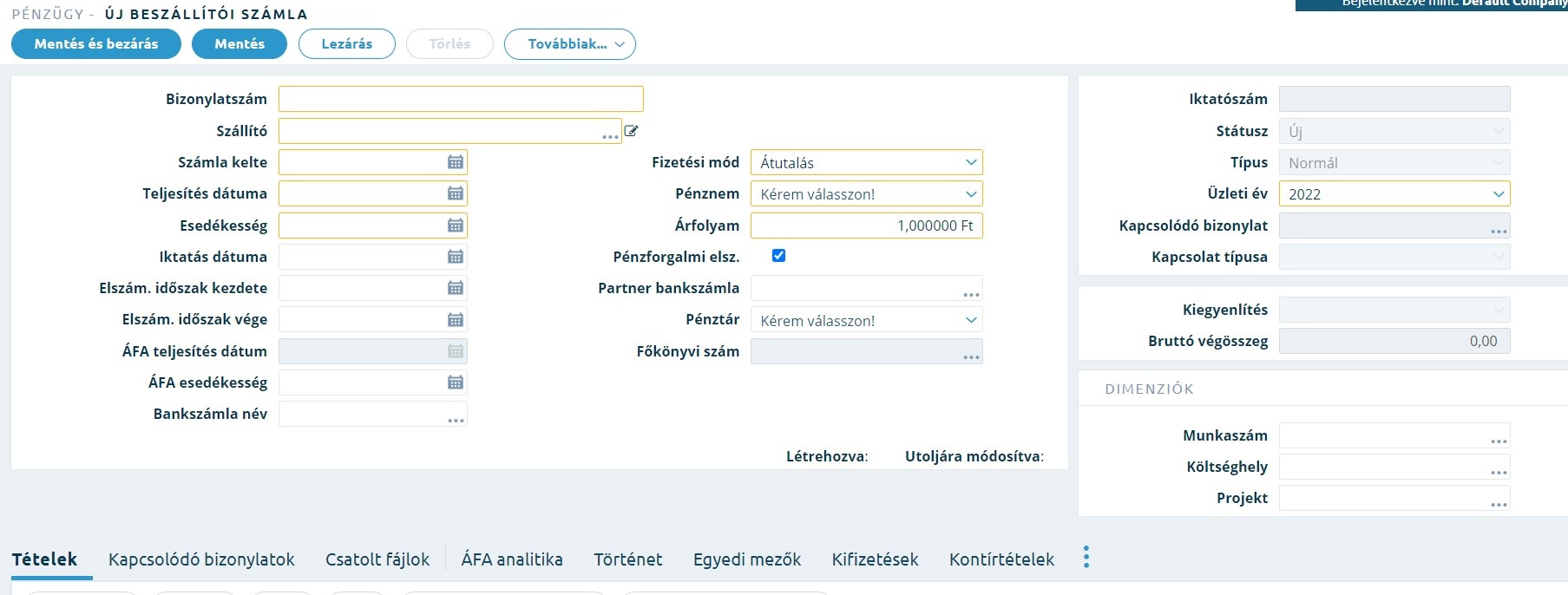Expand Fizetési mód dropdown

coord(971,162)
